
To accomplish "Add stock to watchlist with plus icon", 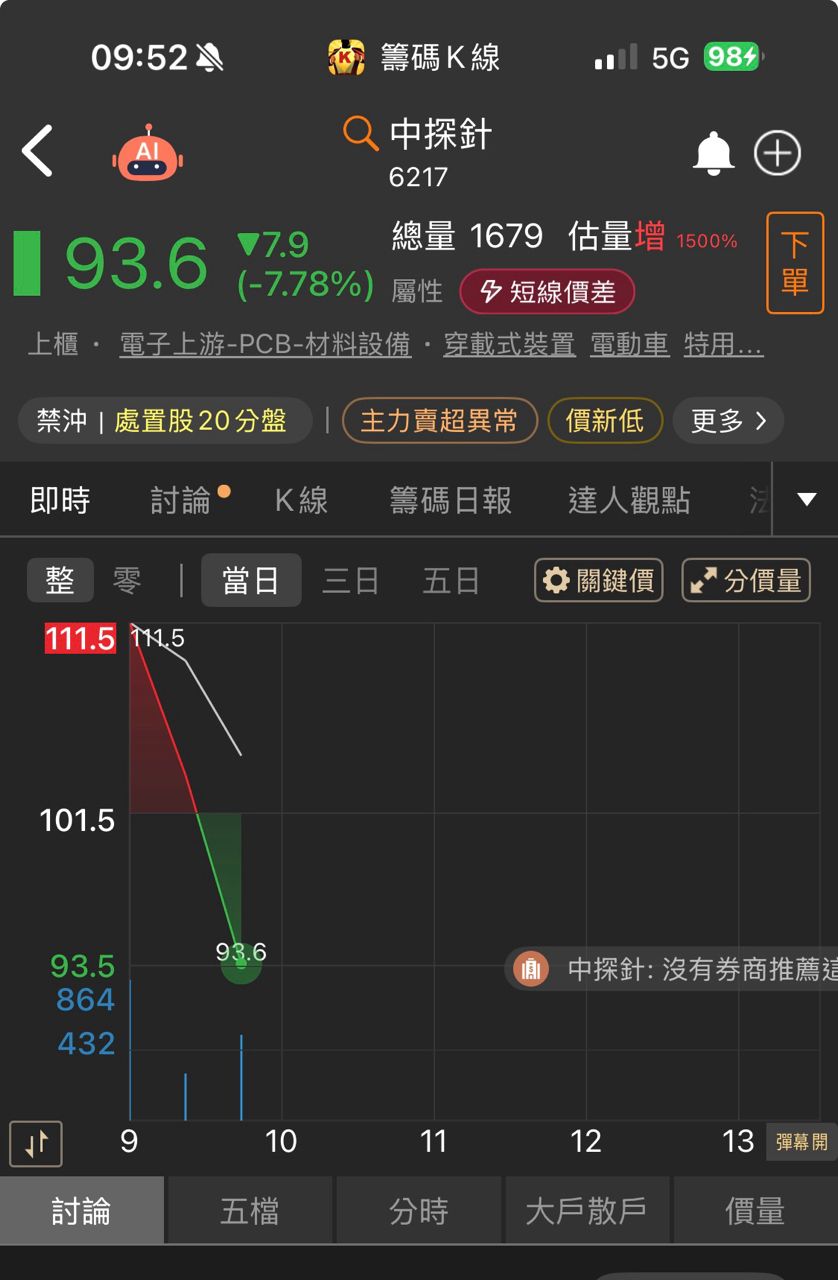I will [x=777, y=153].
